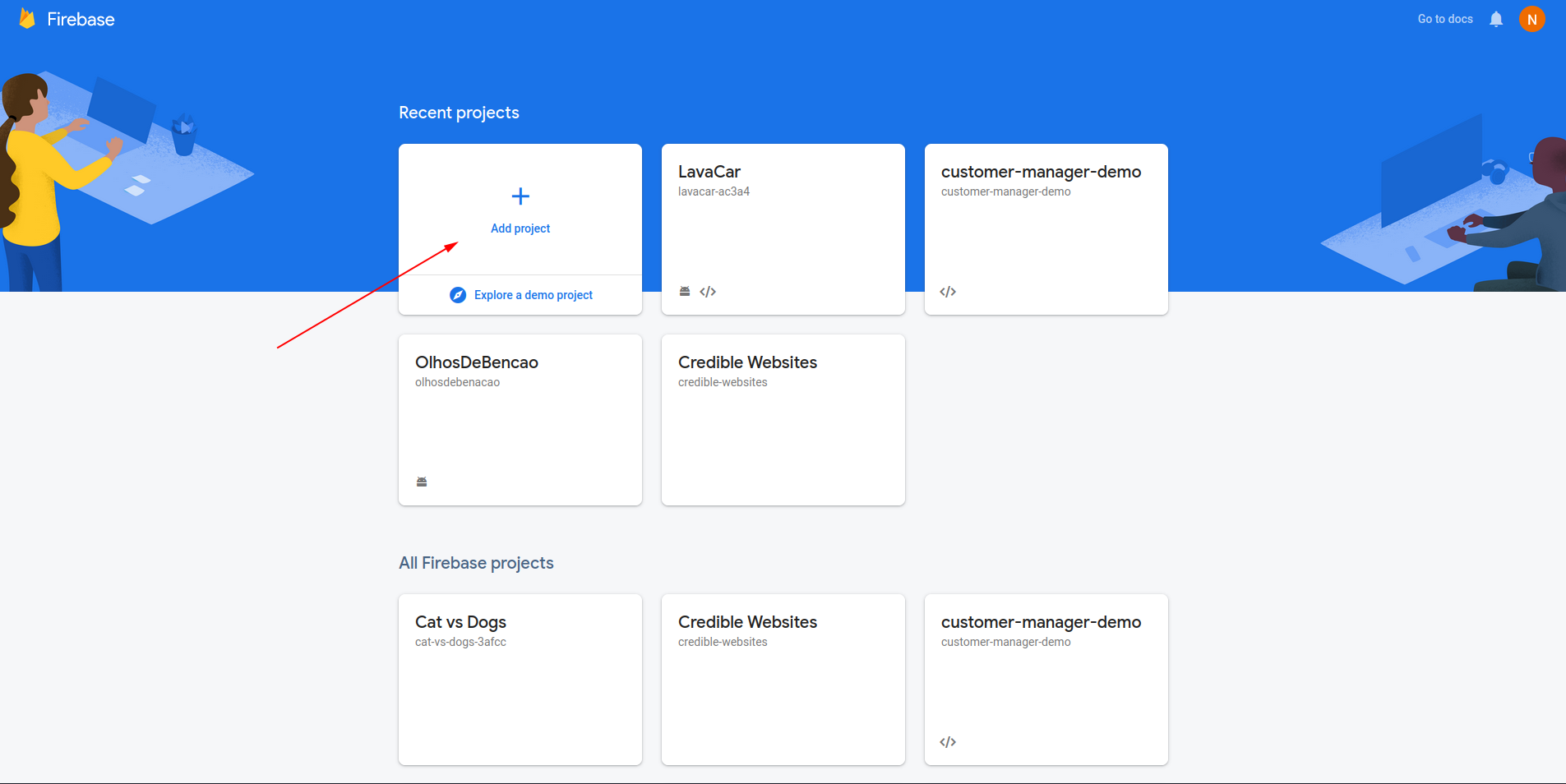Click the plus icon to add project

(x=520, y=196)
